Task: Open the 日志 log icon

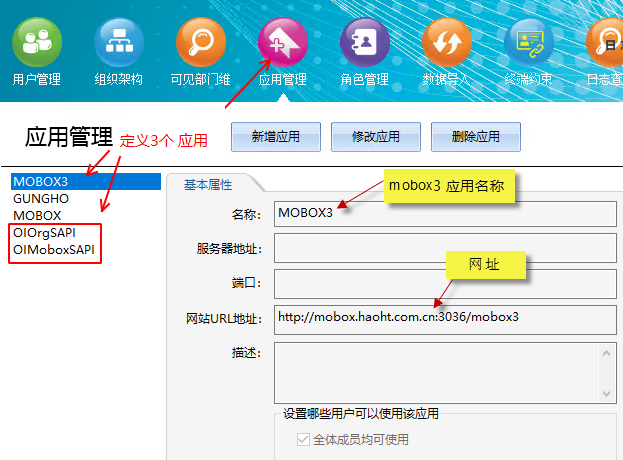Action: click(606, 42)
